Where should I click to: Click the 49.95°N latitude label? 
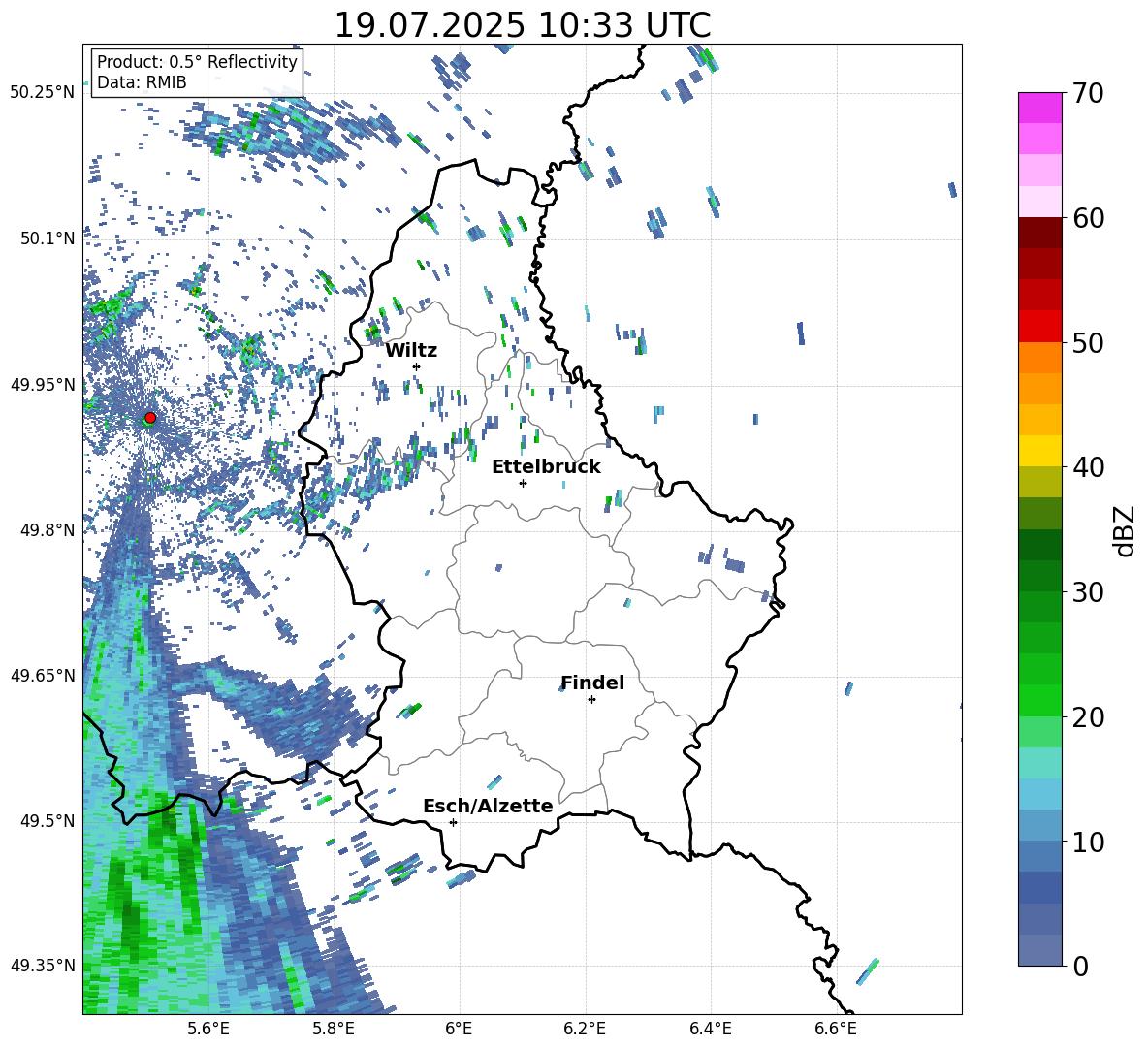[43, 384]
